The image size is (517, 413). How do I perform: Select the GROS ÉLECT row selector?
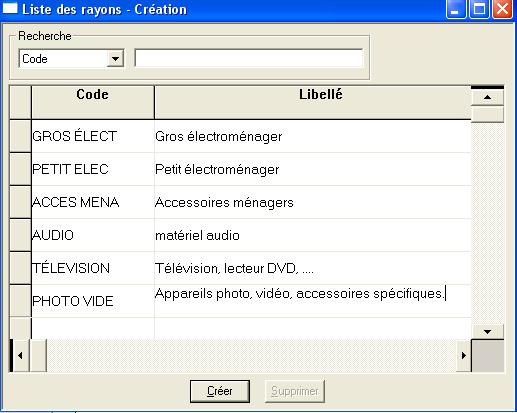tap(20, 136)
